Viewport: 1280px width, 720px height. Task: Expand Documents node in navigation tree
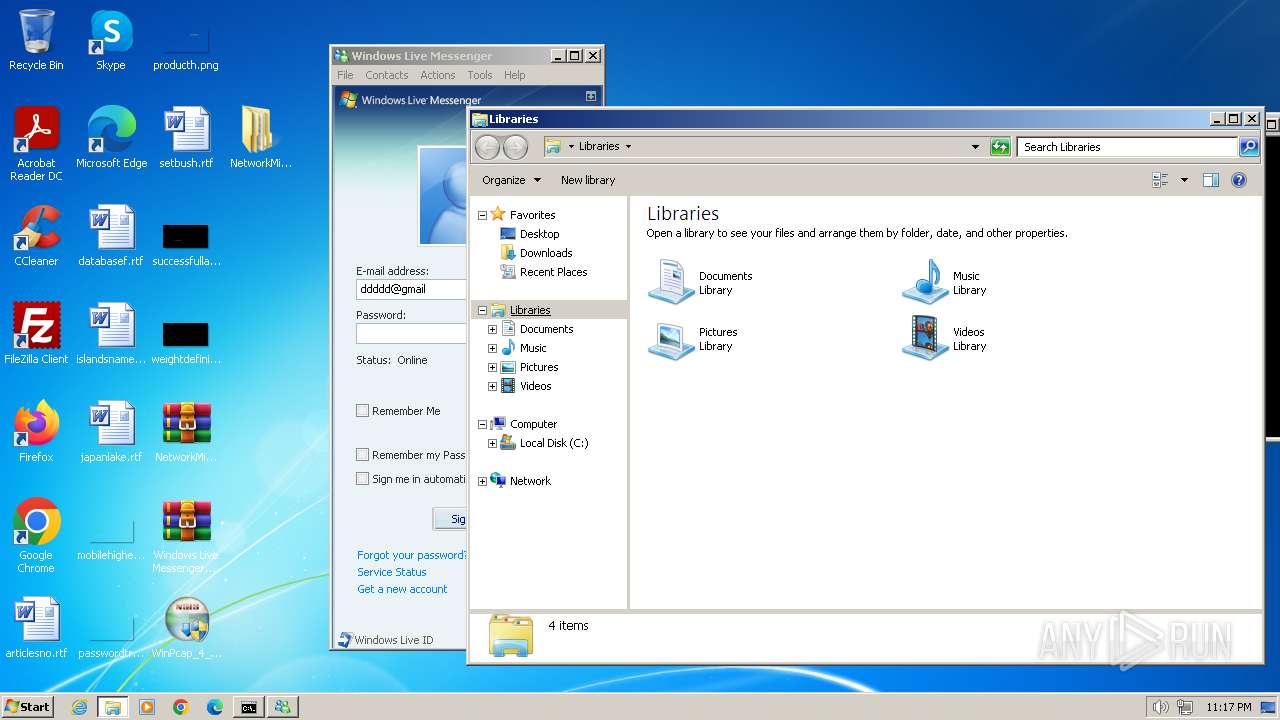tap(492, 329)
